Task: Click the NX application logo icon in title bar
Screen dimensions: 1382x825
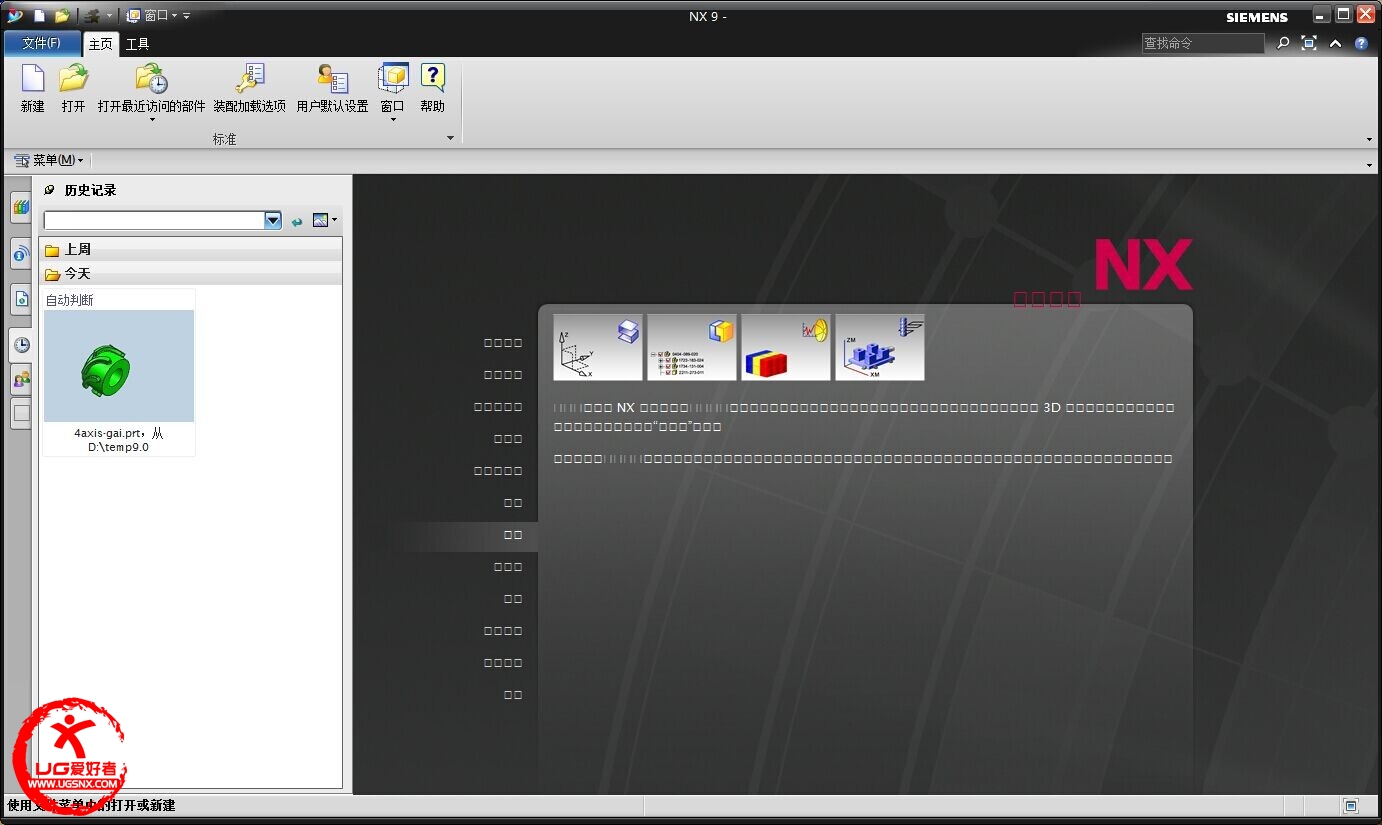Action: tap(14, 15)
